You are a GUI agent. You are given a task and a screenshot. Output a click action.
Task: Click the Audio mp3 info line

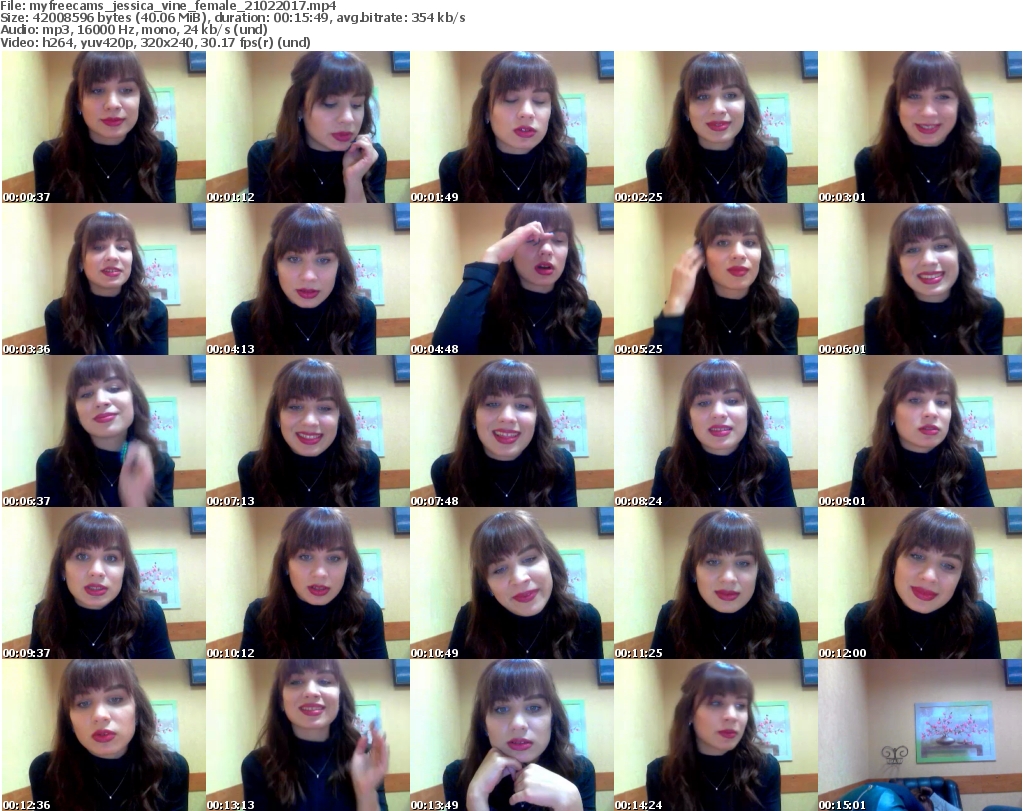click(x=134, y=30)
